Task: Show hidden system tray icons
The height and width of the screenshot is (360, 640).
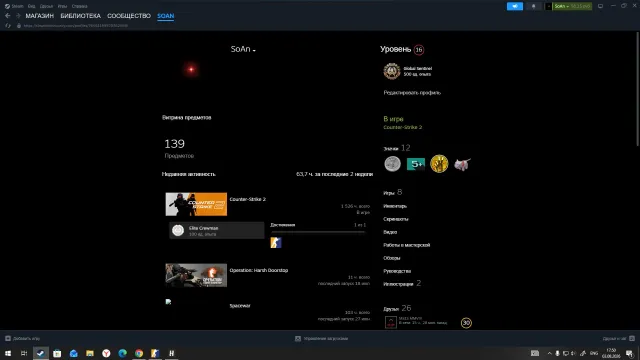Action: 549,353
